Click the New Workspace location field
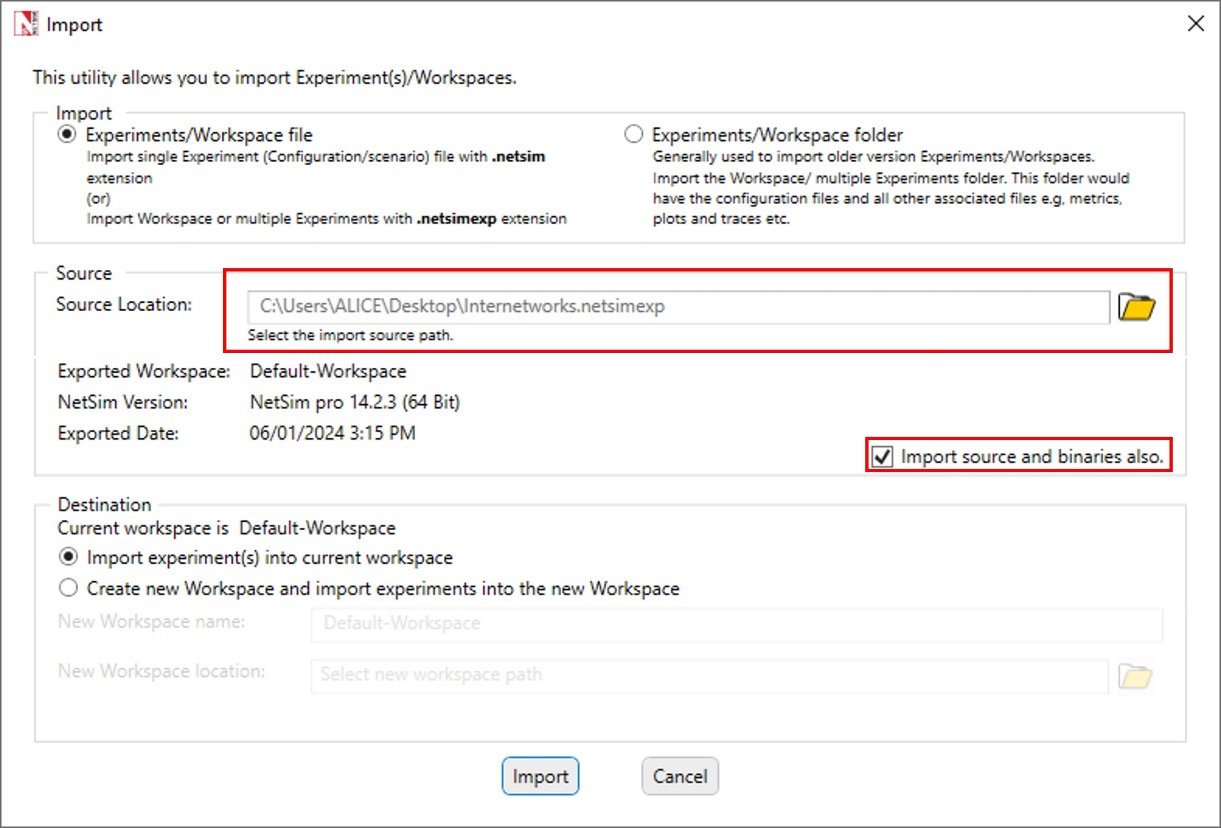 (x=710, y=675)
